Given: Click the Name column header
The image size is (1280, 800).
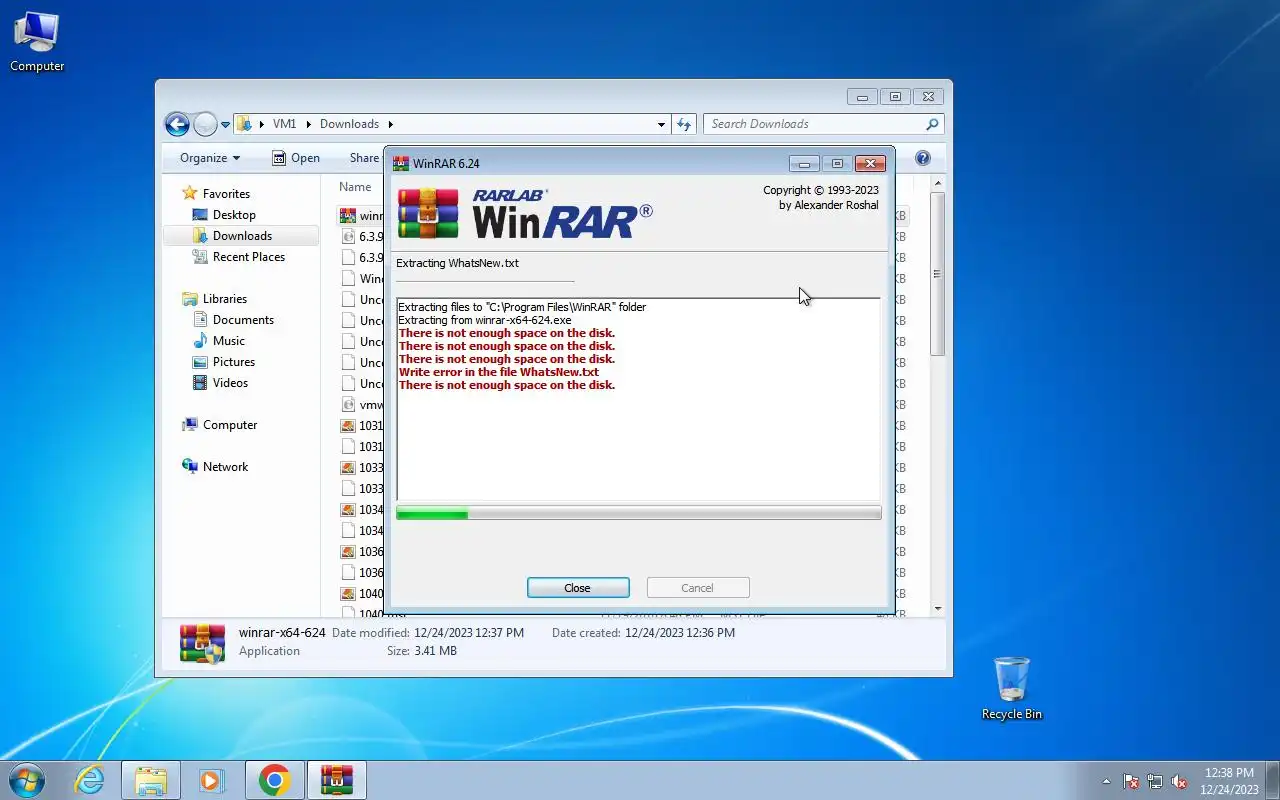Looking at the screenshot, I should (355, 187).
